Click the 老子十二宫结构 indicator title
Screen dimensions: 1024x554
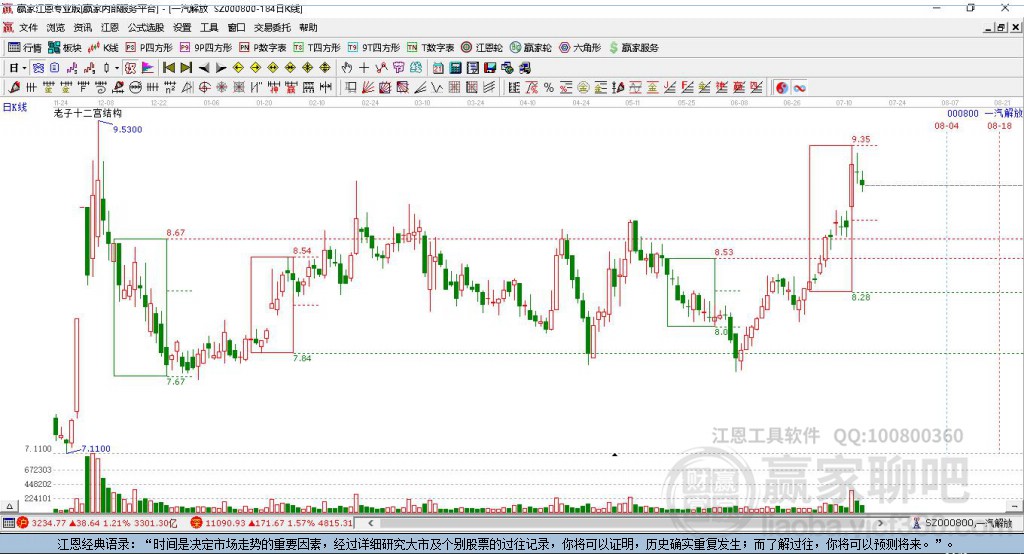88,113
